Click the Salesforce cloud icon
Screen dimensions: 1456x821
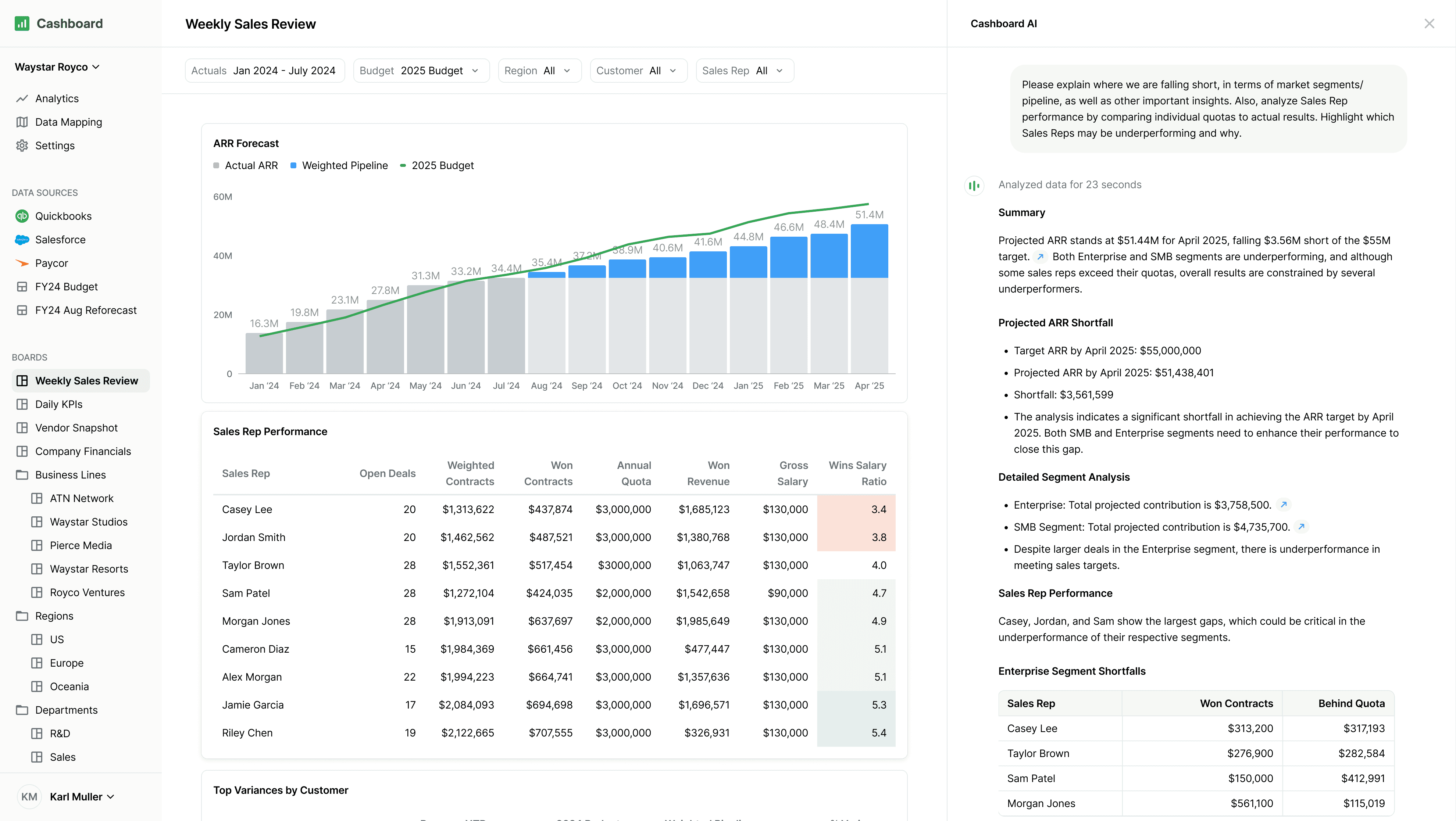(x=22, y=240)
